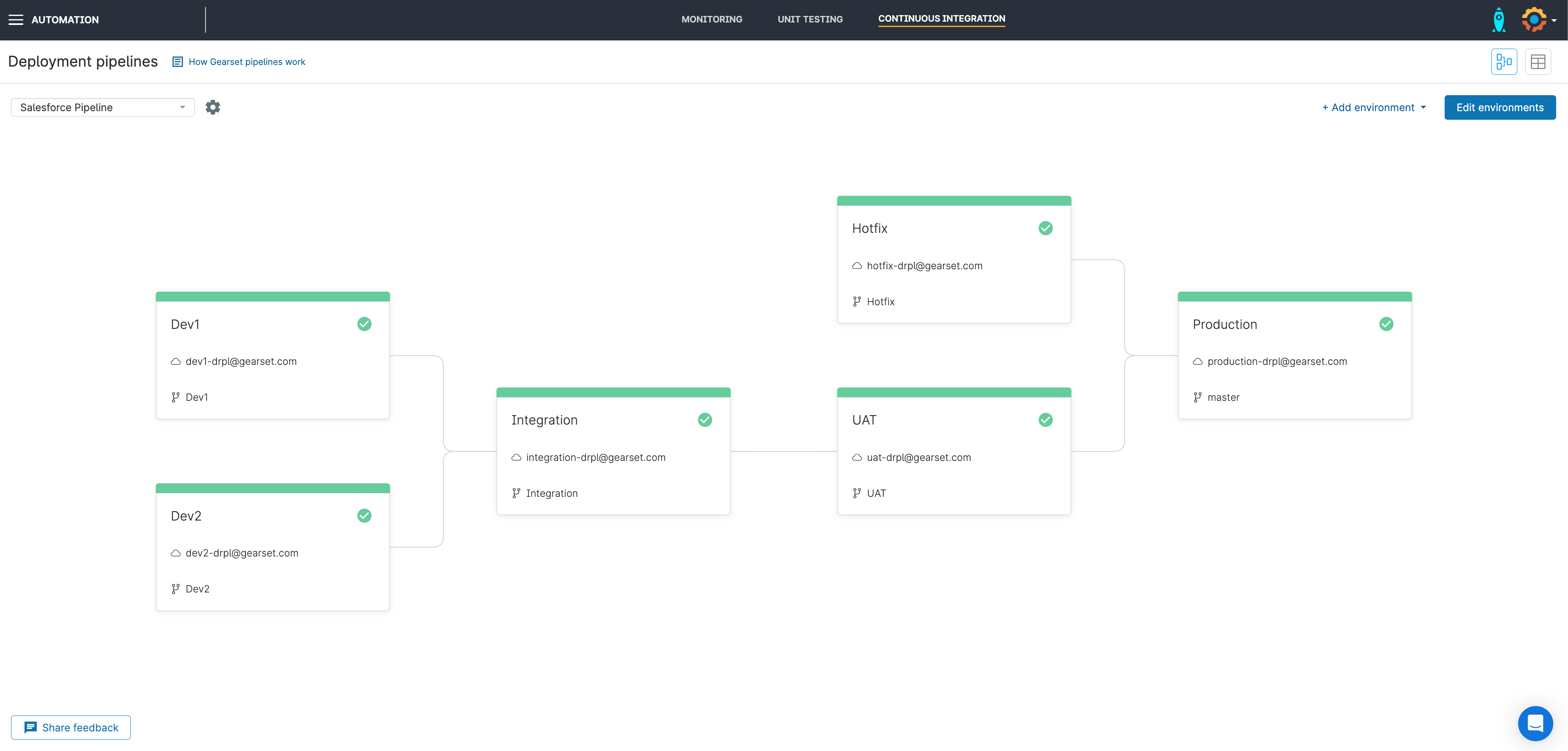Viewport: 1568px width, 751px height.
Task: Expand the Add environment dropdown
Action: [x=1373, y=108]
